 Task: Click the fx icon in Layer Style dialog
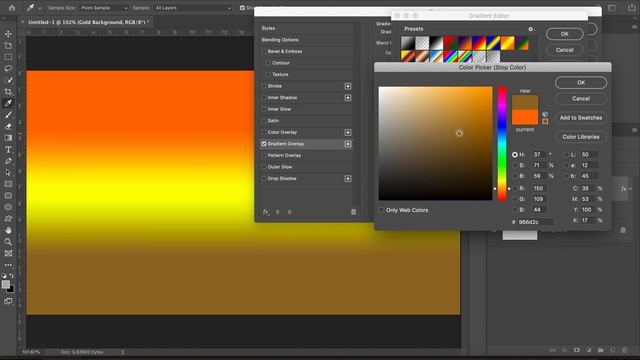pos(266,212)
